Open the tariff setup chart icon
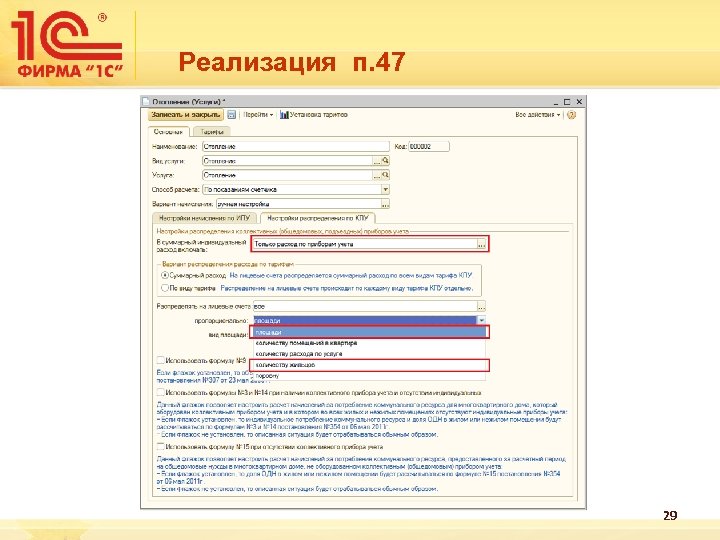720x540 pixels. point(284,115)
